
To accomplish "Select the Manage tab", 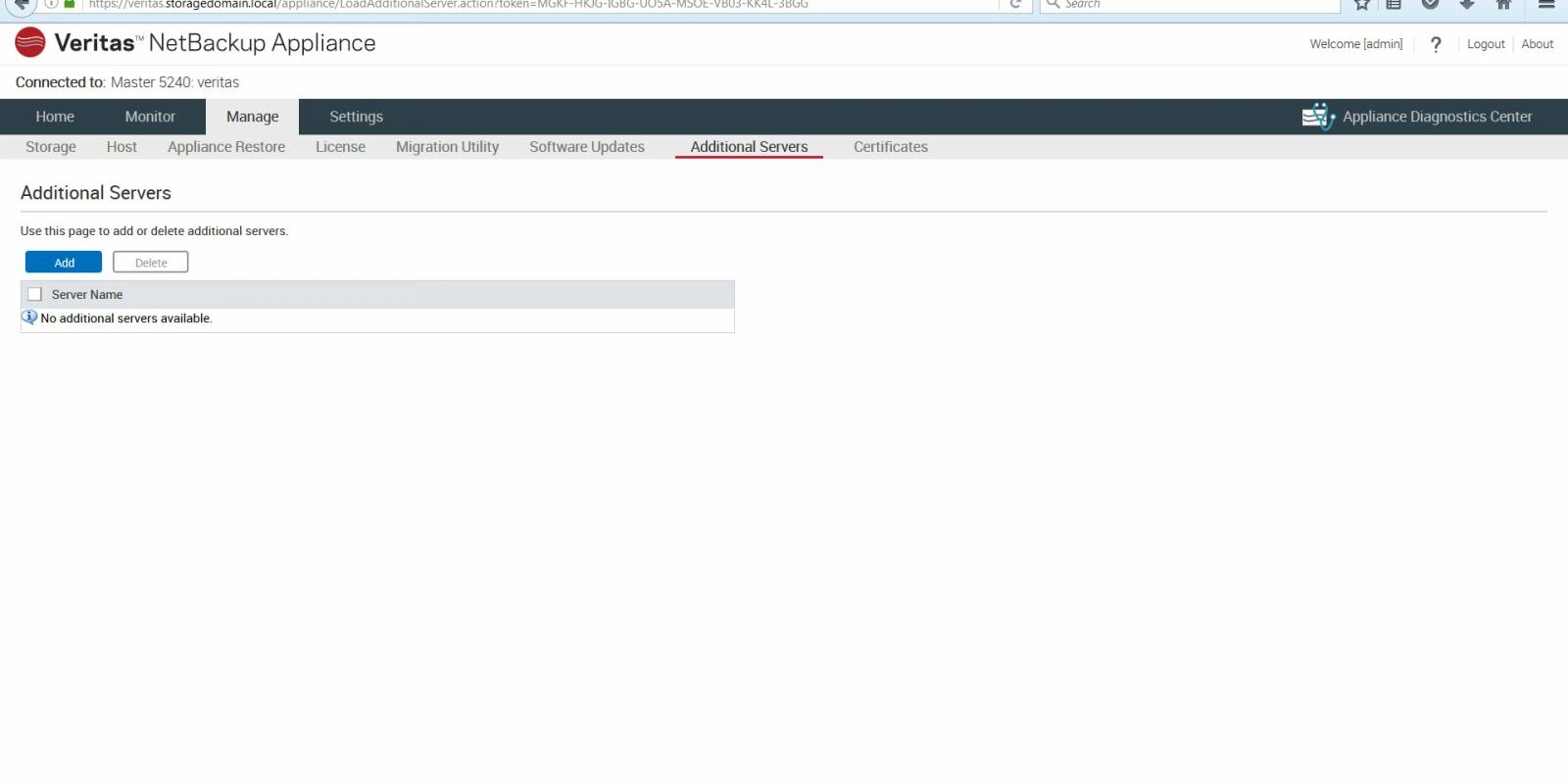I will (253, 117).
